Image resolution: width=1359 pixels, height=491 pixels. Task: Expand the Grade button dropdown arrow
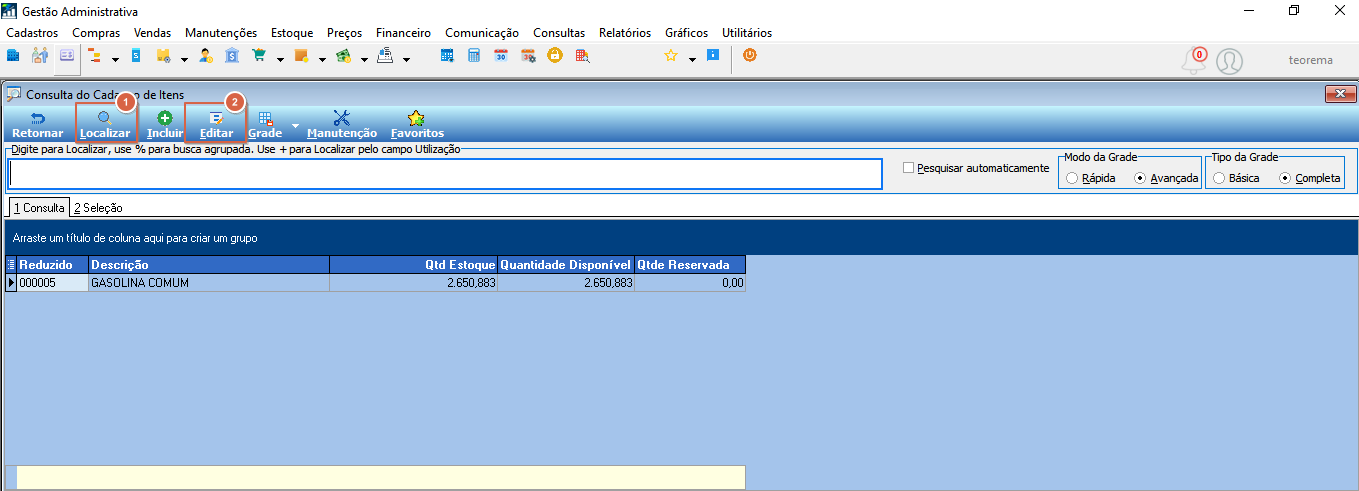(294, 125)
